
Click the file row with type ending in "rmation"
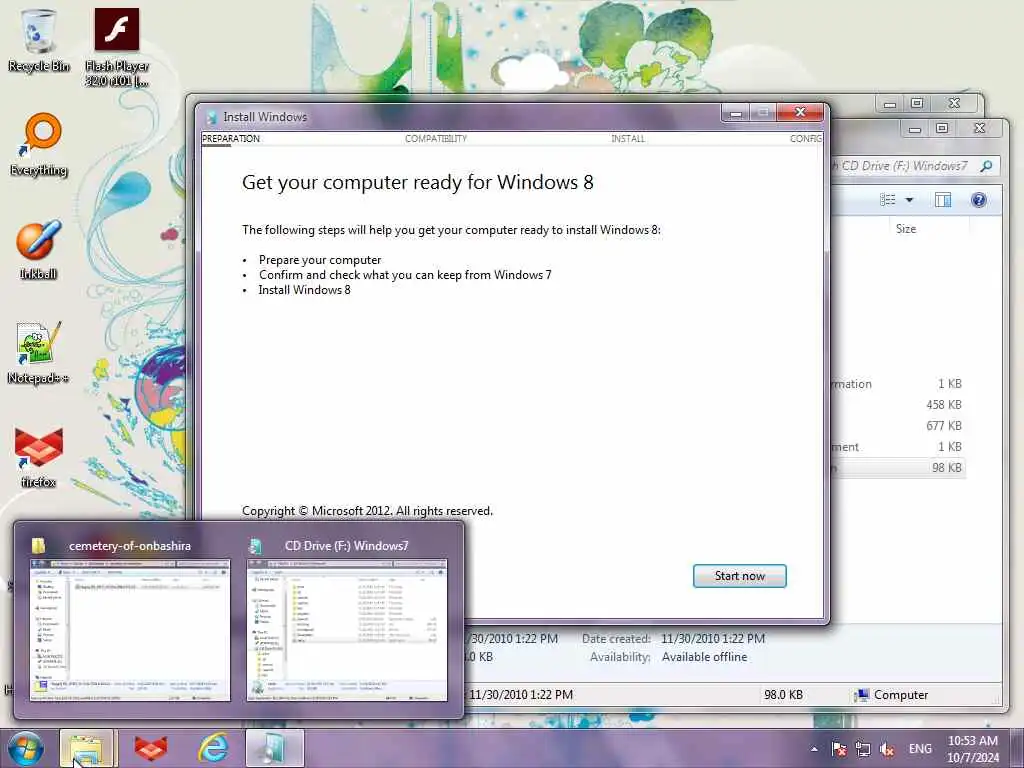coord(899,384)
